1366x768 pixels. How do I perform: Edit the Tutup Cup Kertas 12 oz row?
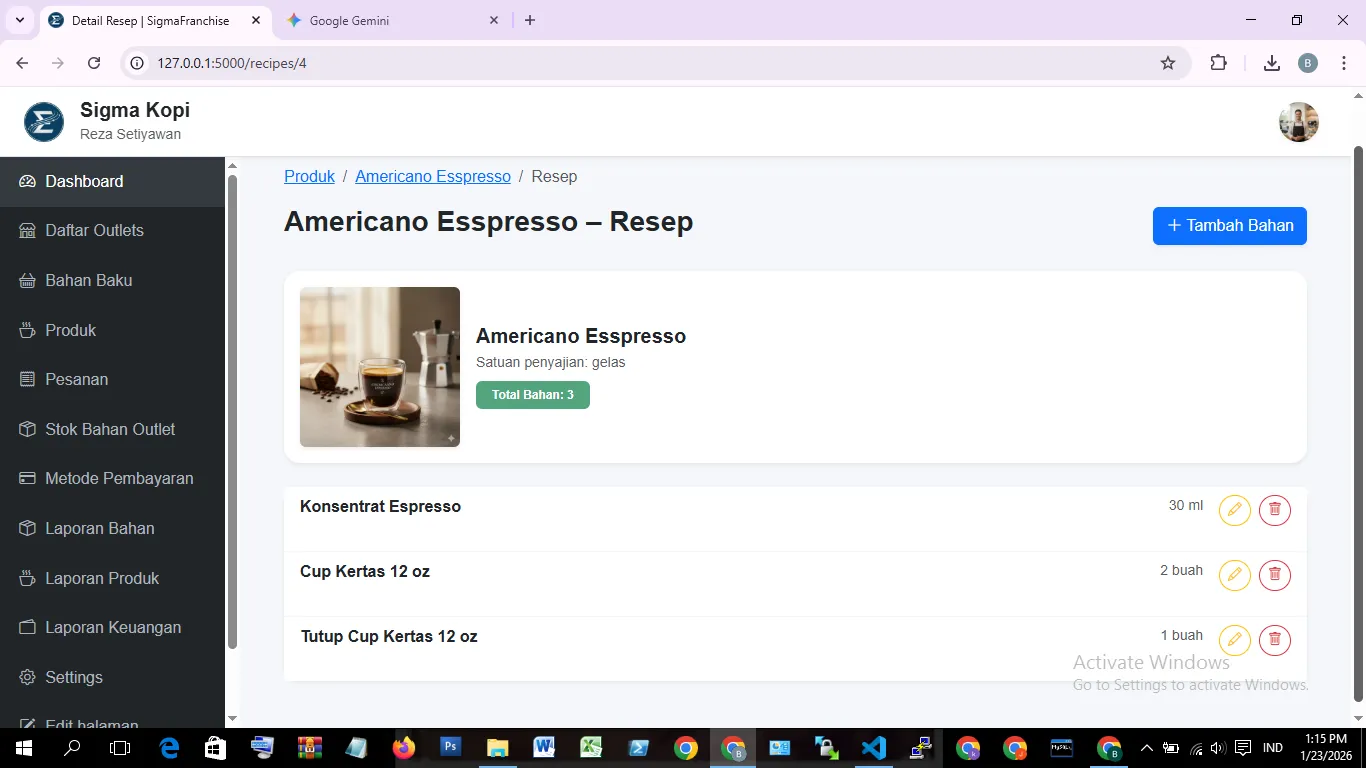tap(1234, 640)
